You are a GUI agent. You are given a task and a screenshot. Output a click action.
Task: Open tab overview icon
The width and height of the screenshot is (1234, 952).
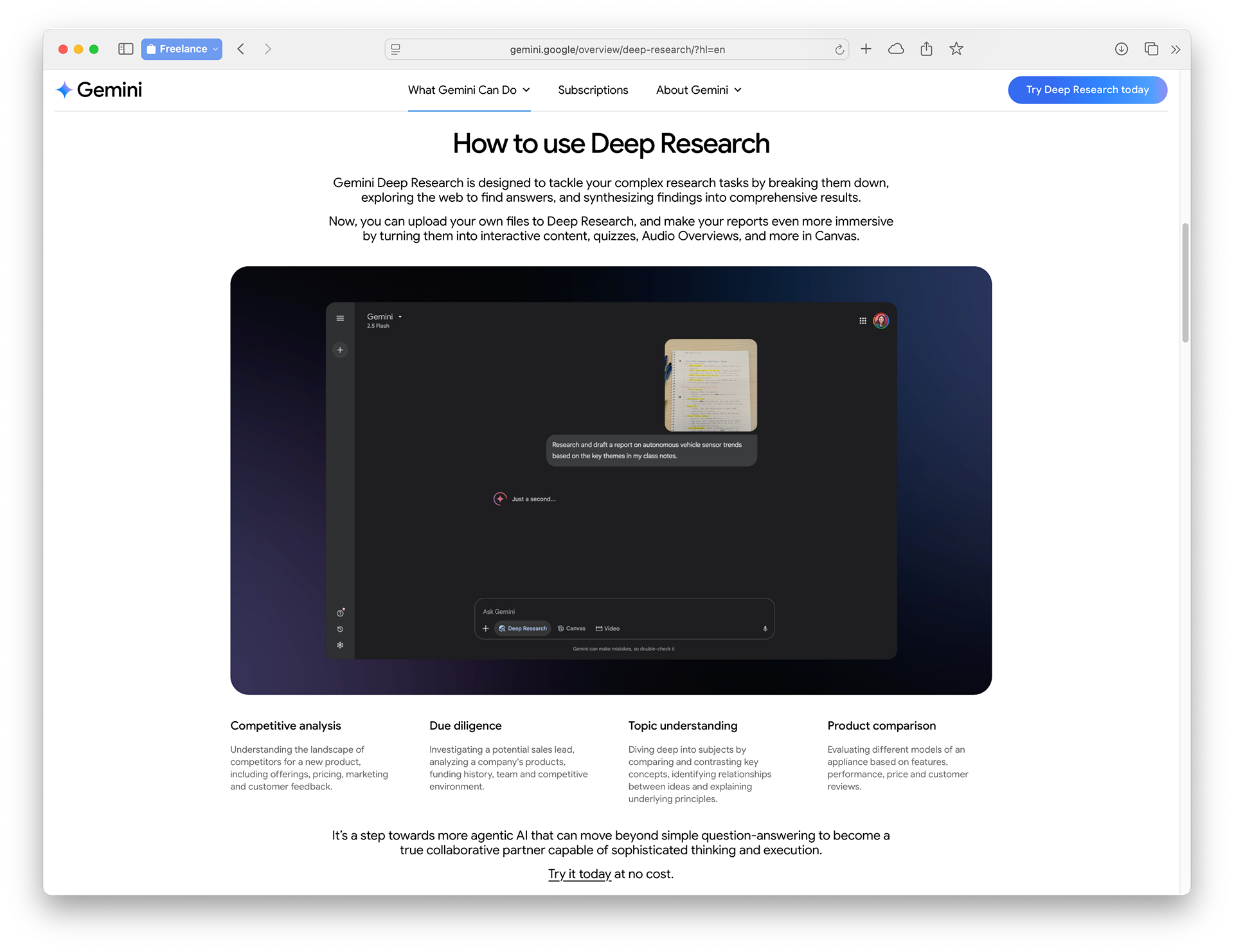coord(1151,49)
